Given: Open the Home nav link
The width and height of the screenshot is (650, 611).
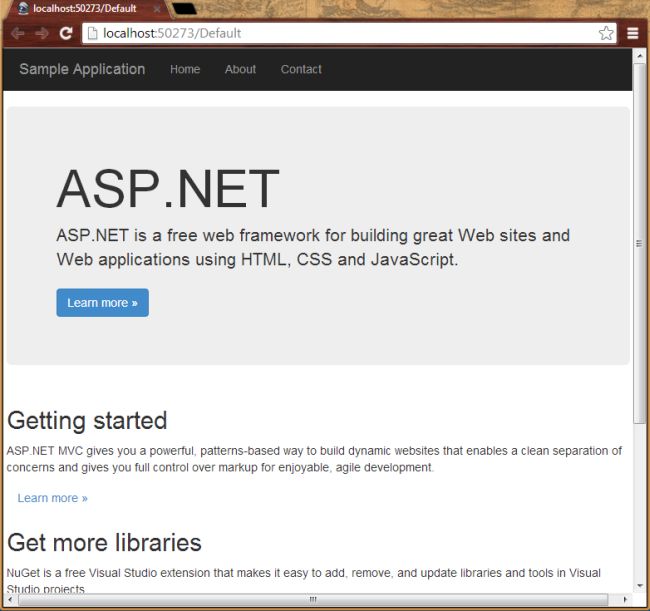Looking at the screenshot, I should click(x=185, y=69).
